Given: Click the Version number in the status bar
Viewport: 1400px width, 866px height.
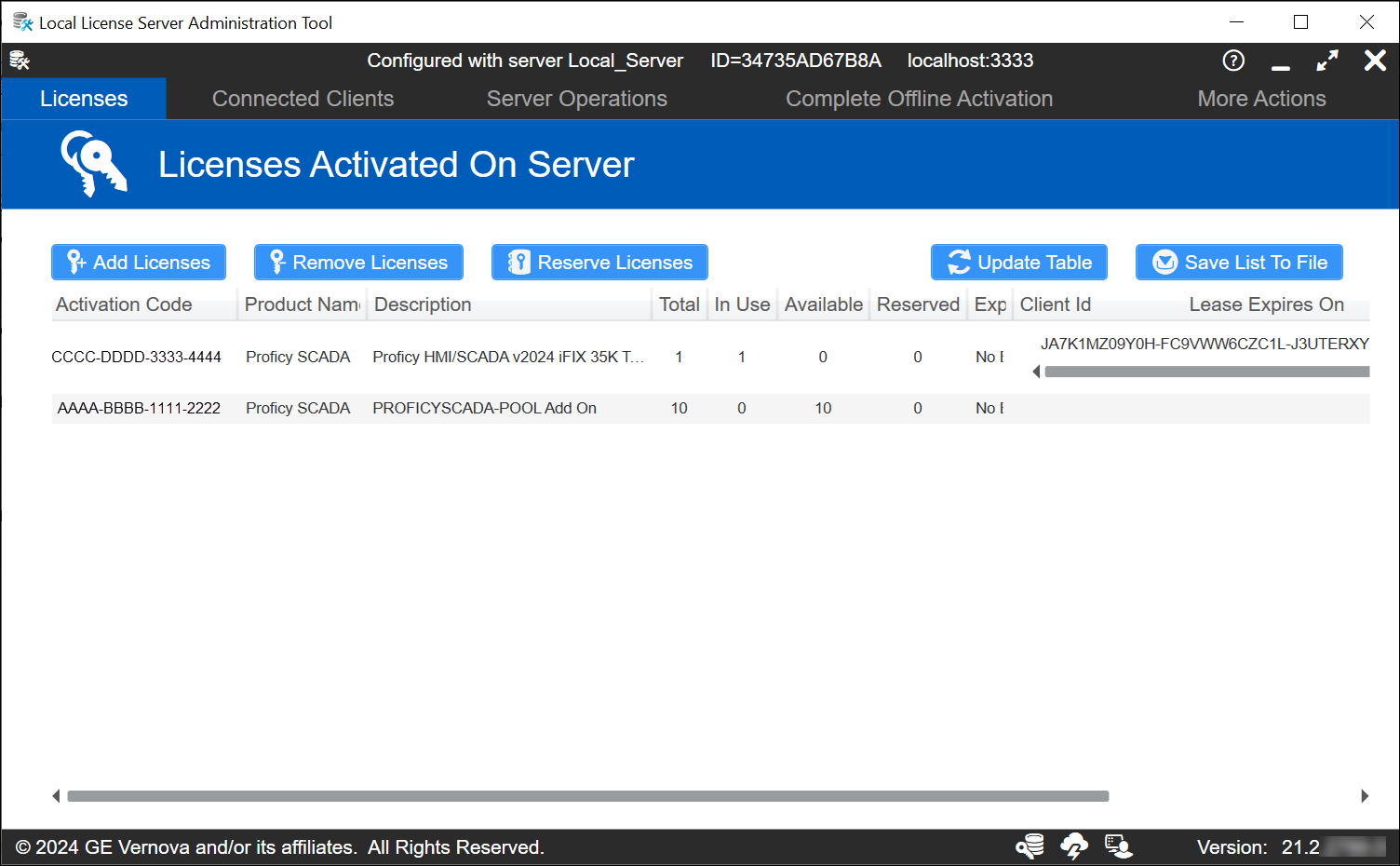Looking at the screenshot, I should tap(1300, 847).
